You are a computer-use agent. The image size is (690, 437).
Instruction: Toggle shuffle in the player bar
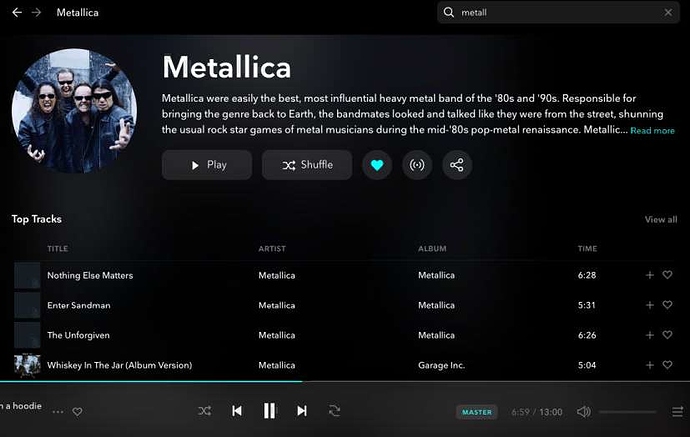(204, 411)
